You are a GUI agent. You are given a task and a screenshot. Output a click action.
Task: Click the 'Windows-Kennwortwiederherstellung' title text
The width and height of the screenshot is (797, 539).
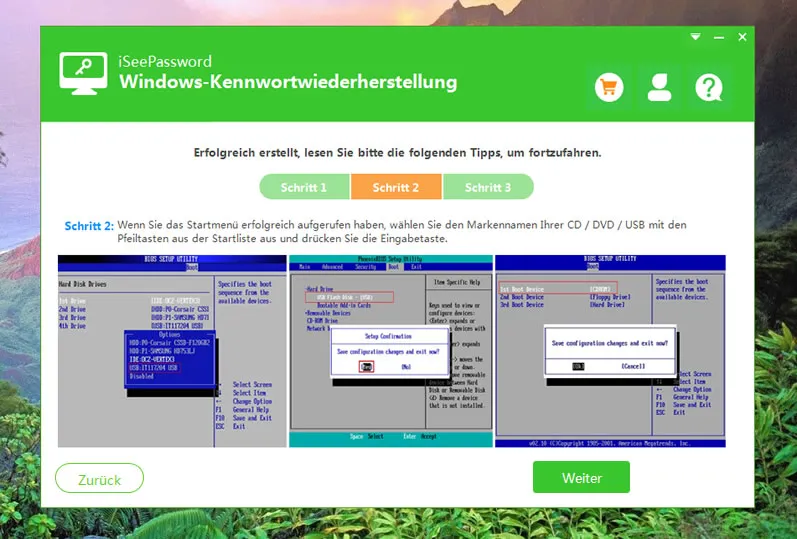pyautogui.click(x=288, y=82)
